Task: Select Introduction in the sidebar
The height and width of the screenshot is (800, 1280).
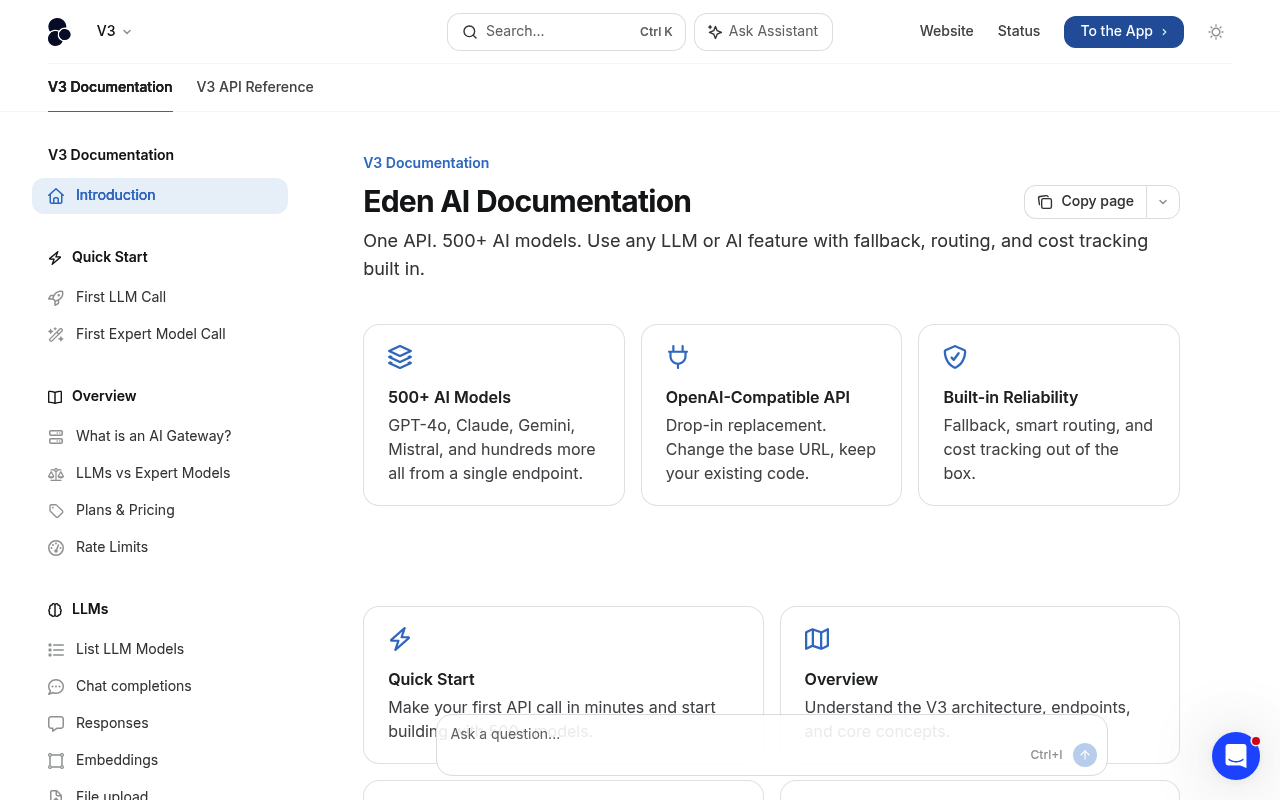Action: point(160,196)
